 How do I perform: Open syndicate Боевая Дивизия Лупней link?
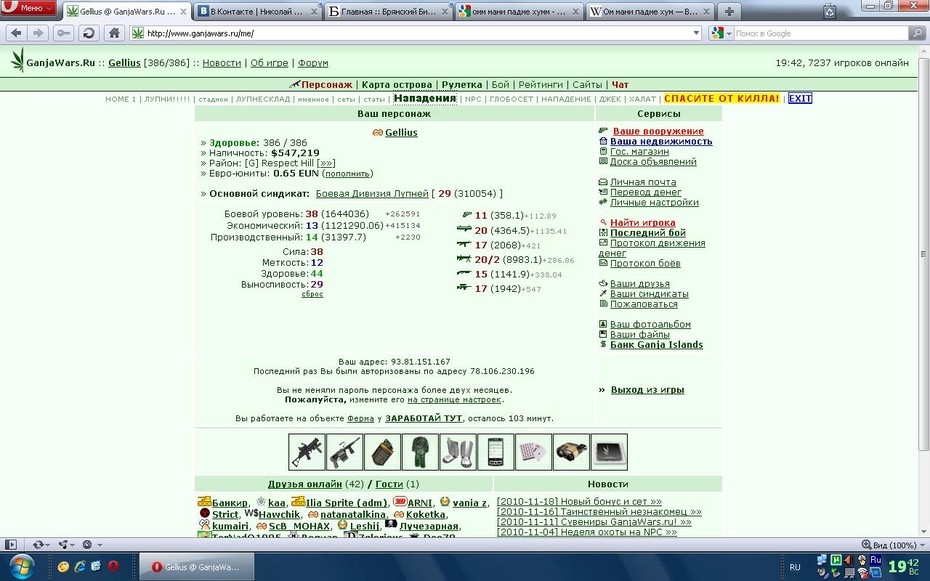click(x=371, y=194)
